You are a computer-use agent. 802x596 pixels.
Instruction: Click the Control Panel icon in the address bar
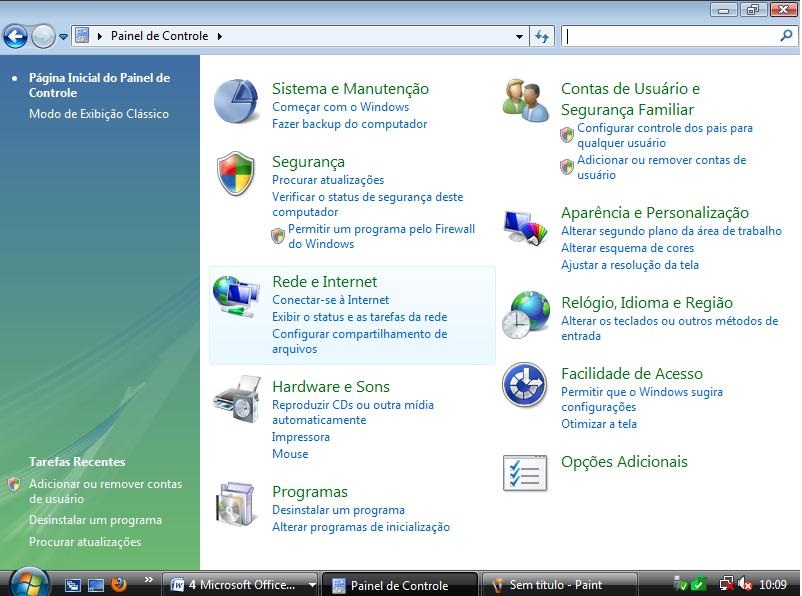click(x=82, y=35)
